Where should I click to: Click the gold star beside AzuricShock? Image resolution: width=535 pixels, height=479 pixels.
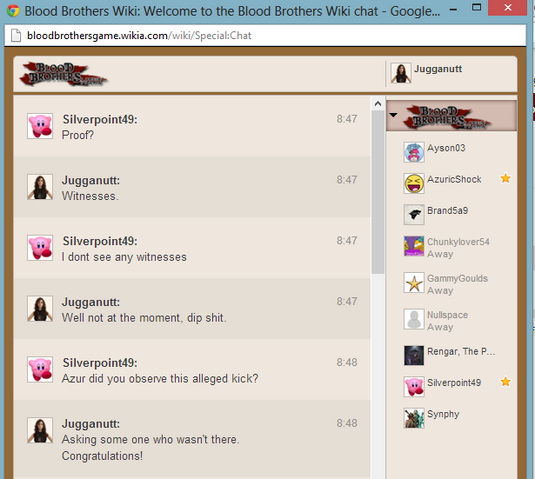505,178
